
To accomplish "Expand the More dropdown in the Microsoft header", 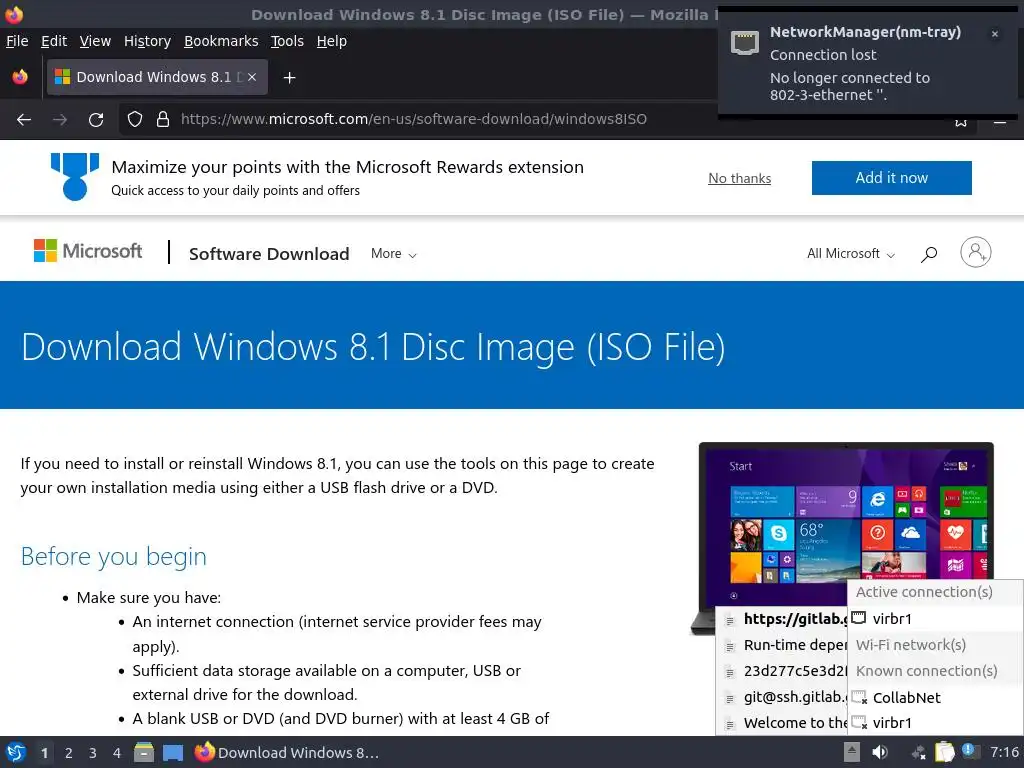I will point(393,253).
